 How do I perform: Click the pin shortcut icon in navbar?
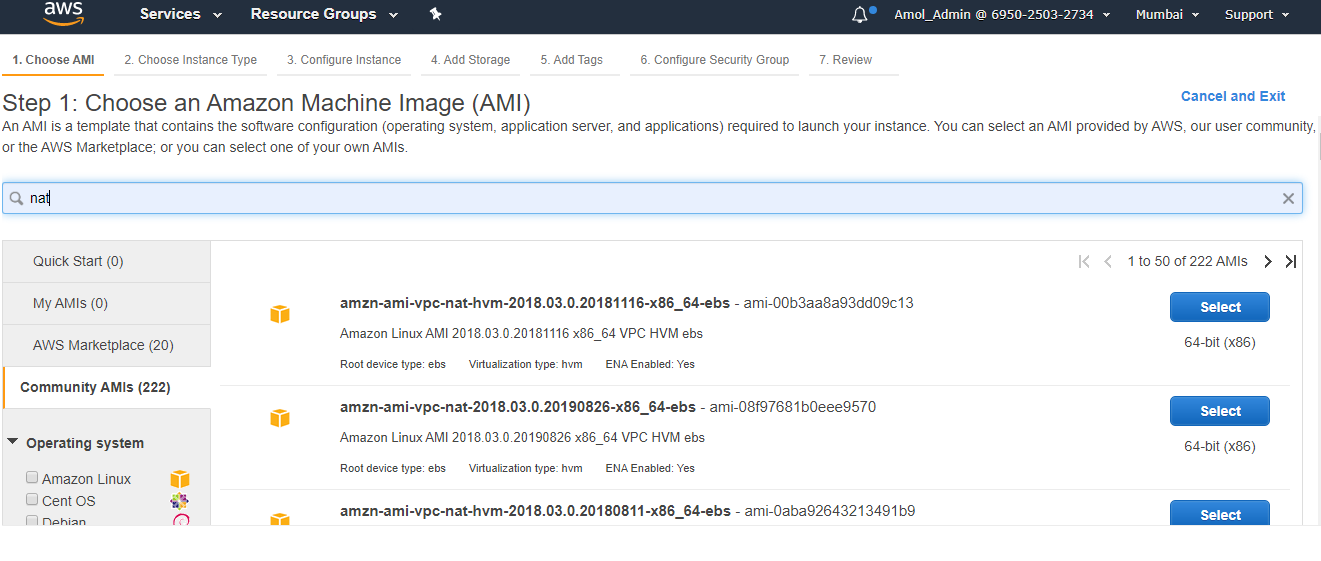click(435, 14)
